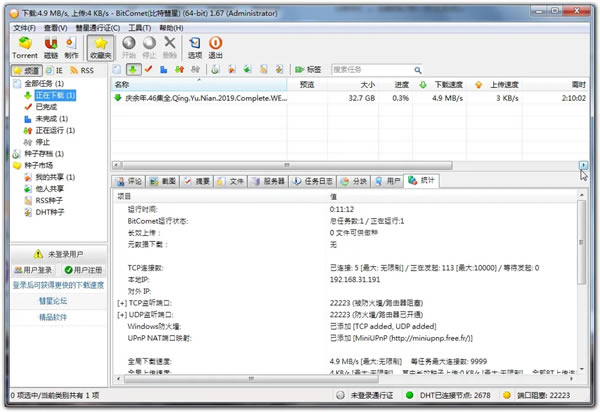
Task: Click the 退出 exit toolbar button
Action: (x=215, y=47)
